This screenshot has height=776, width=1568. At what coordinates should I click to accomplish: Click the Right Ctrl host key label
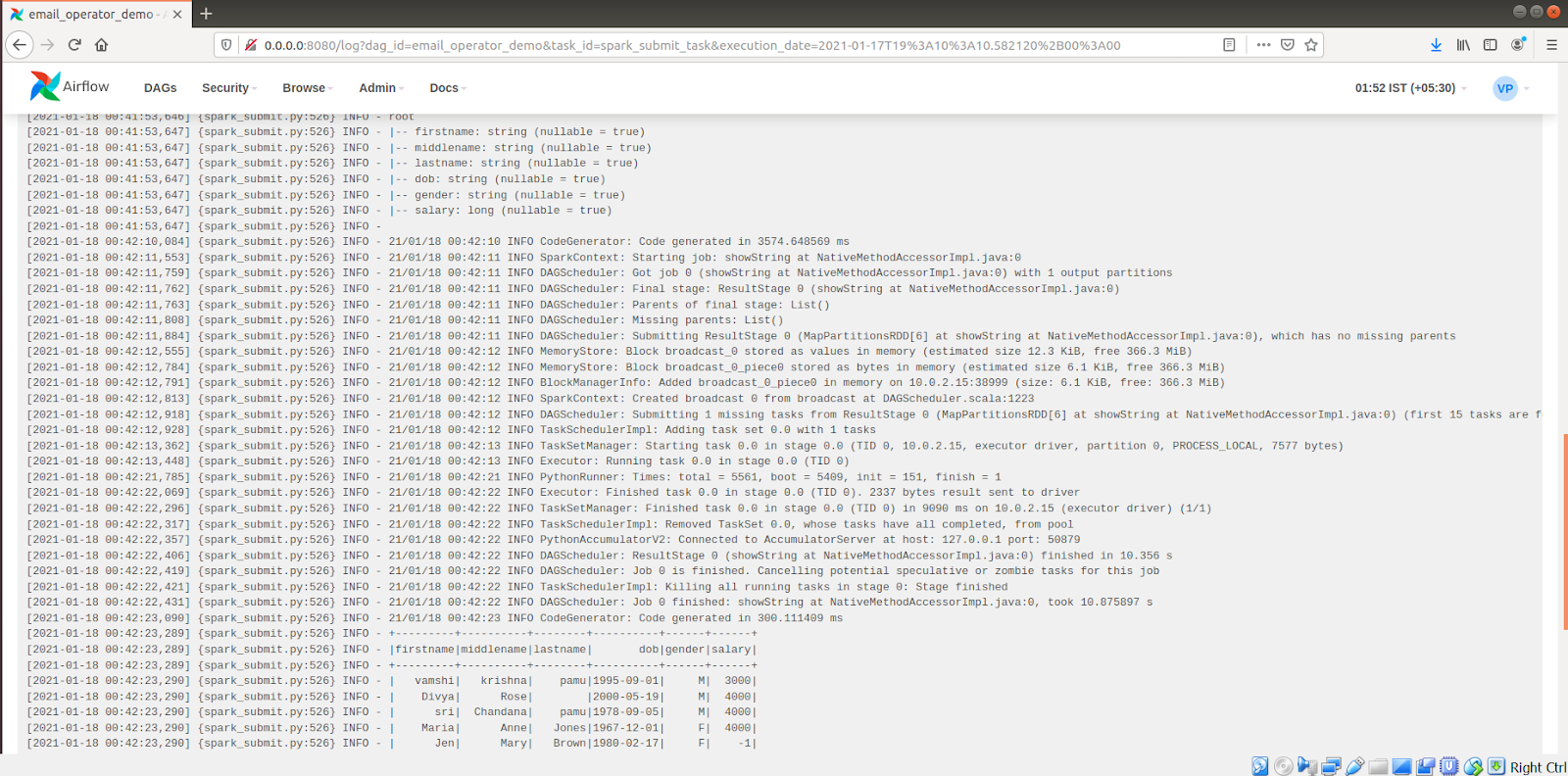1538,767
